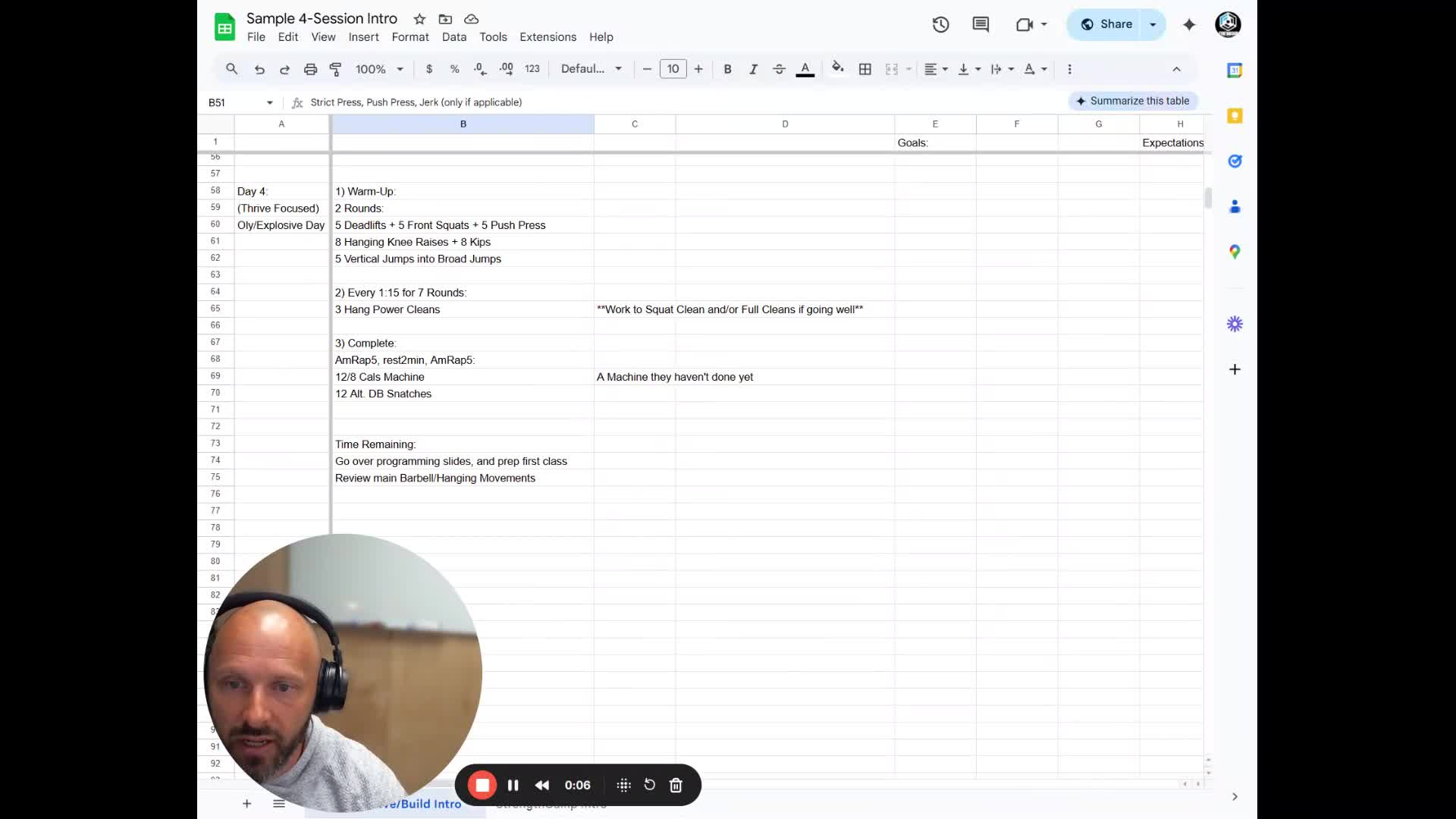The width and height of the screenshot is (1456, 819).
Task: Move document with folder icon
Action: click(445, 19)
